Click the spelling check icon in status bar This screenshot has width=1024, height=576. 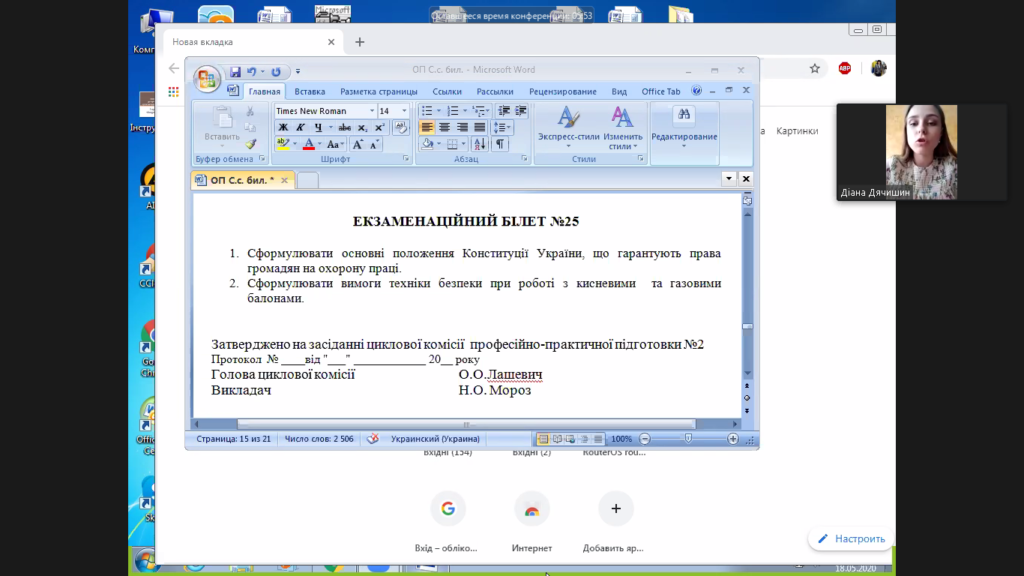(x=372, y=439)
